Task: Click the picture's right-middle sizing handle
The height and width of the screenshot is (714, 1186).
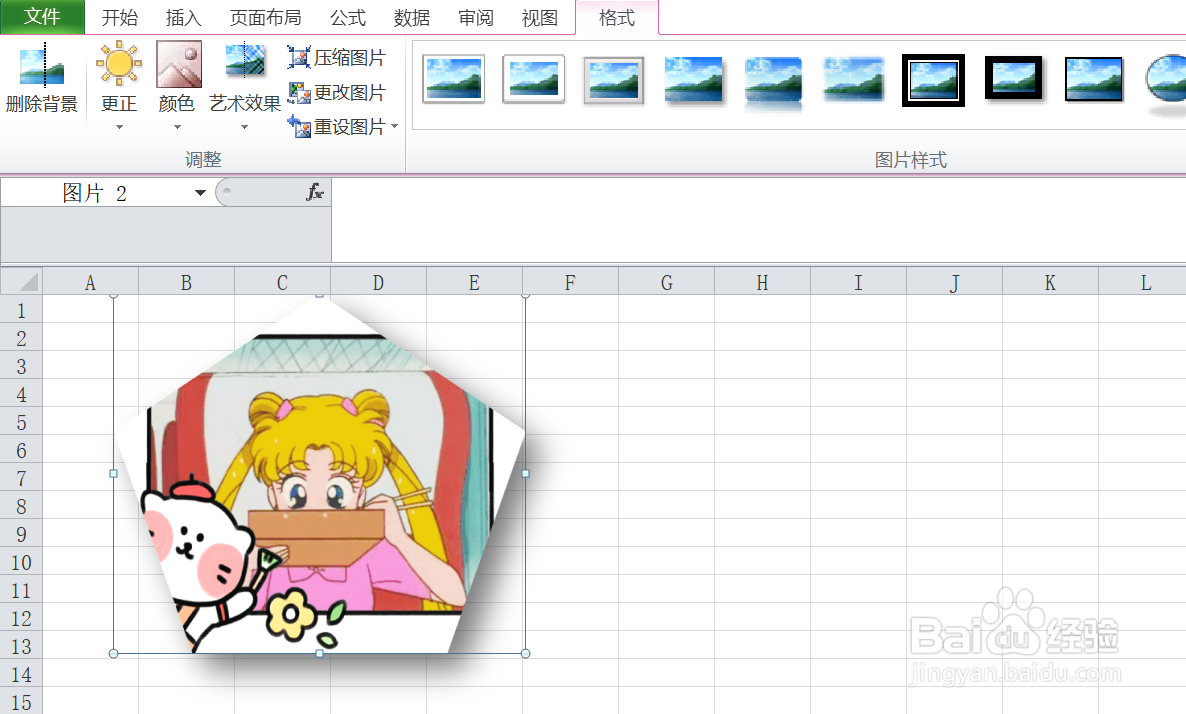Action: (526, 473)
